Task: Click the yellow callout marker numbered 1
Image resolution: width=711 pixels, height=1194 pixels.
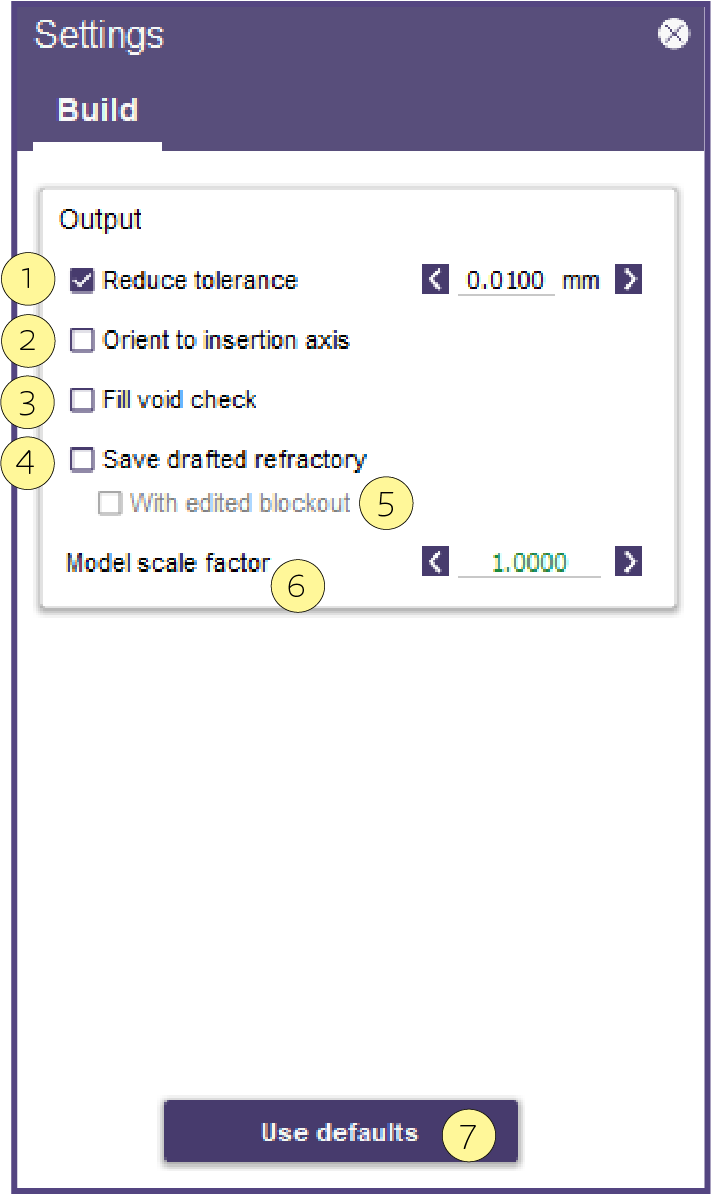Action: click(27, 279)
